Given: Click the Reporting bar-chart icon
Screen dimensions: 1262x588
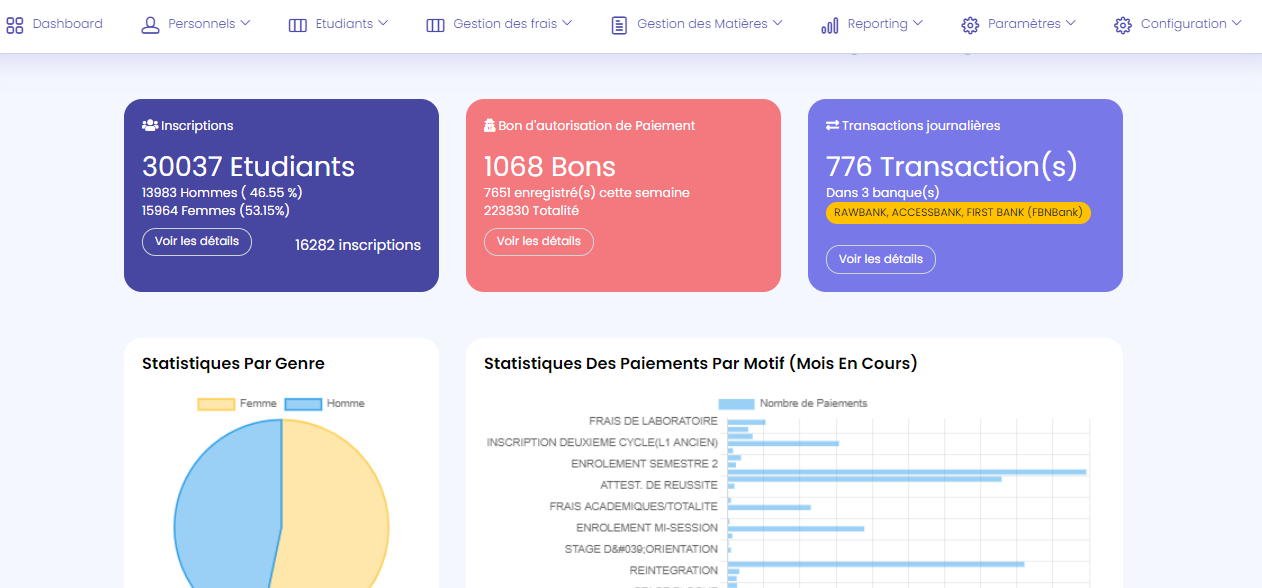Looking at the screenshot, I should coord(830,25).
